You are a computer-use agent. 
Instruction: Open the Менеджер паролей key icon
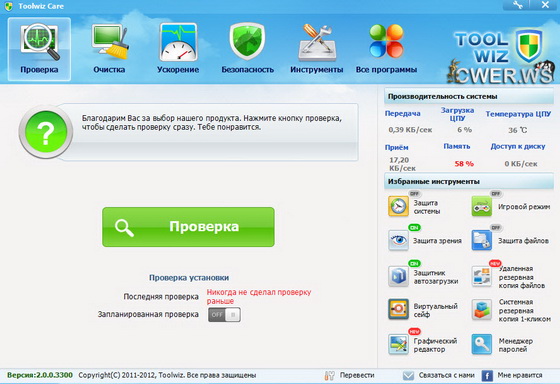(482, 344)
